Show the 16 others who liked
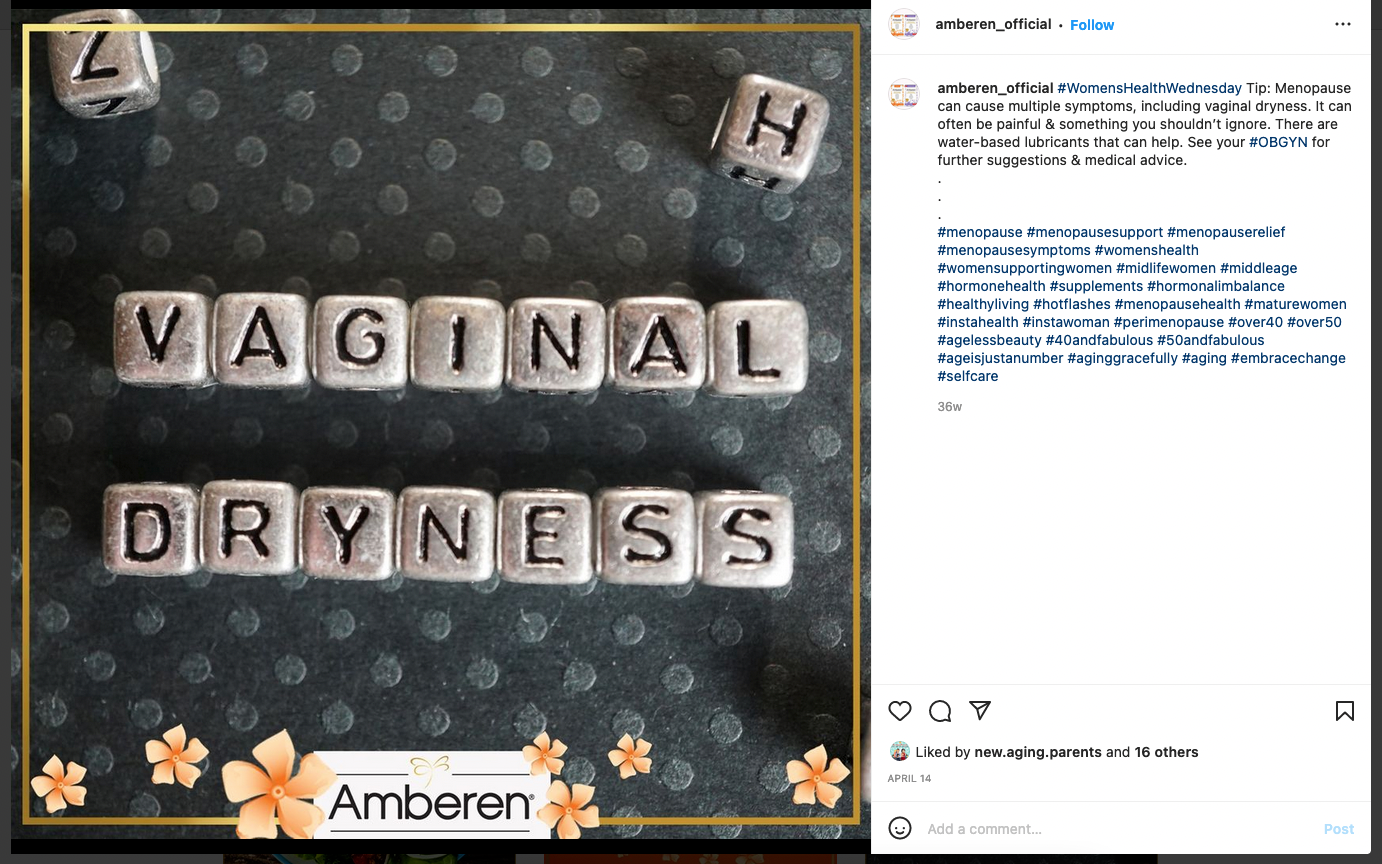Viewport: 1382px width, 864px height. [x=1166, y=752]
